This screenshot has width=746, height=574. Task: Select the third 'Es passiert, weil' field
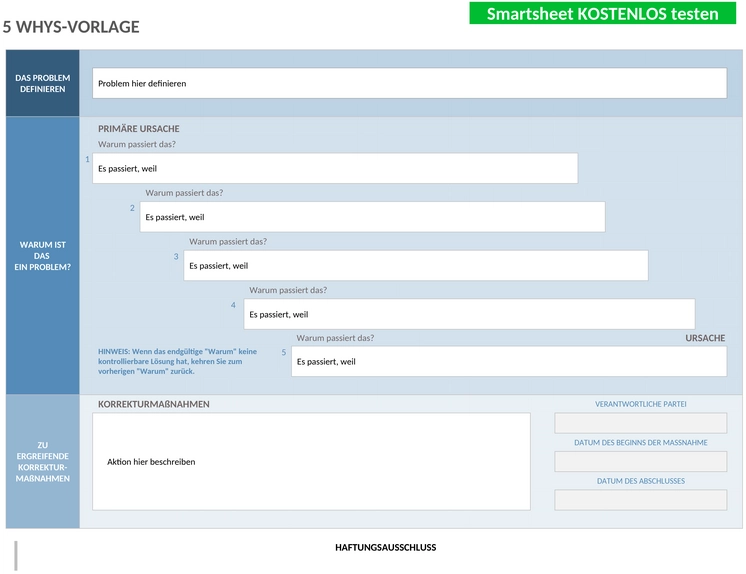[416, 266]
